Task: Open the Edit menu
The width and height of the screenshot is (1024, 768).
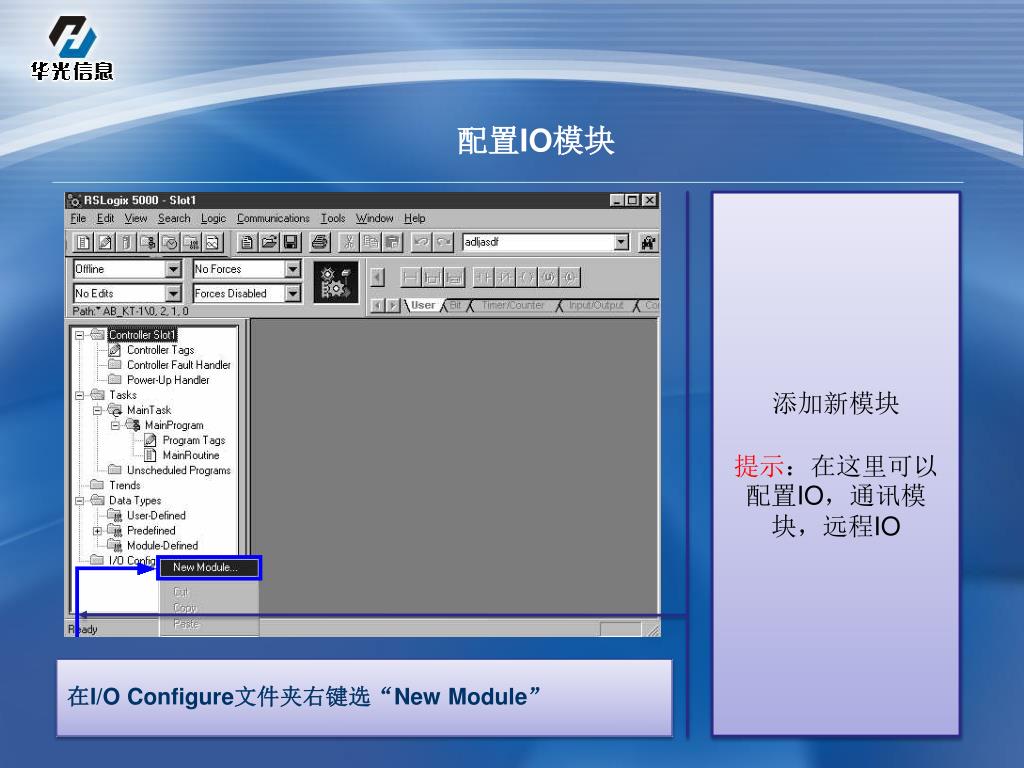Action: click(105, 218)
